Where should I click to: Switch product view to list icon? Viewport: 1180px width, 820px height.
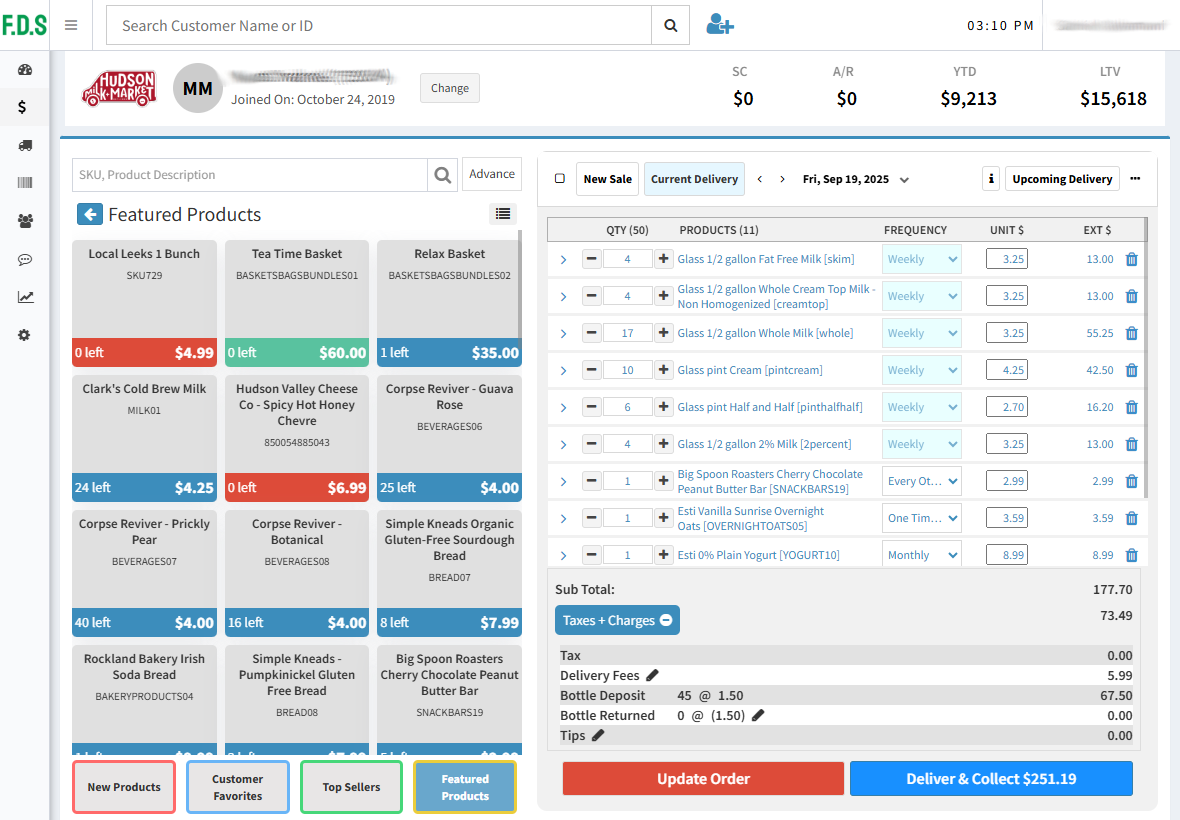pos(502,214)
